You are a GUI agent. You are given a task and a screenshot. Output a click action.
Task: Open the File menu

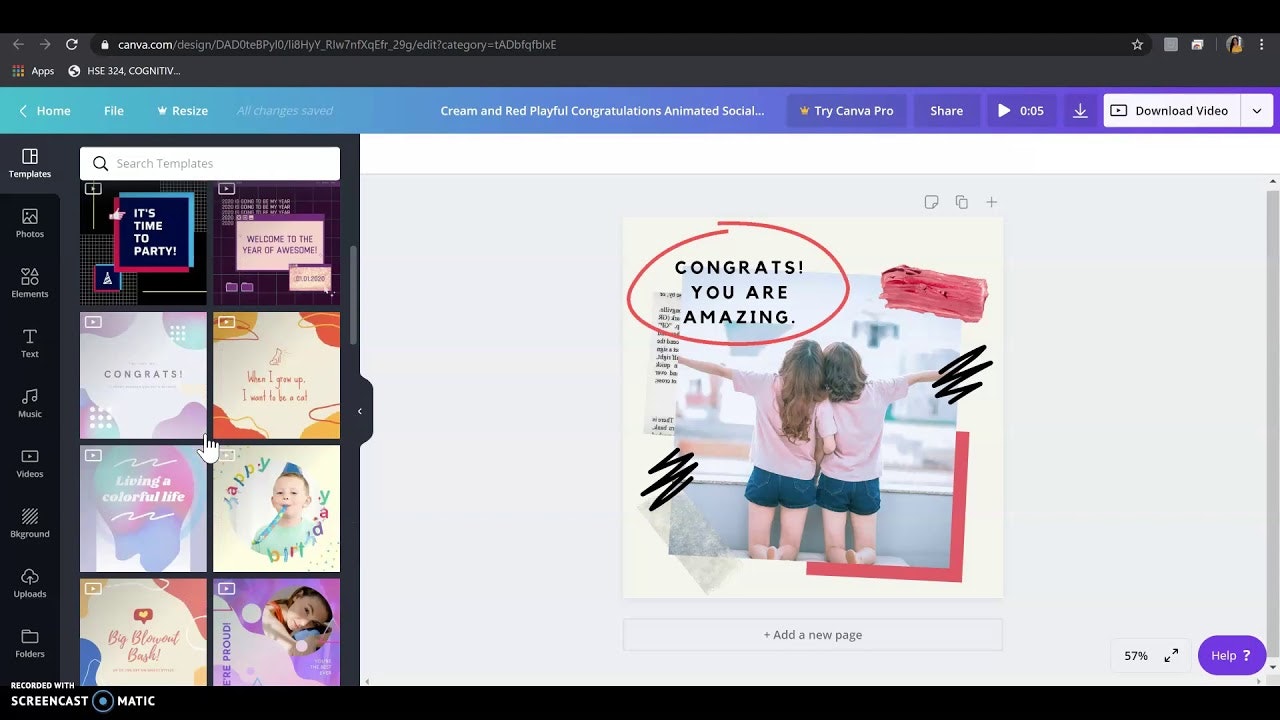pos(114,111)
